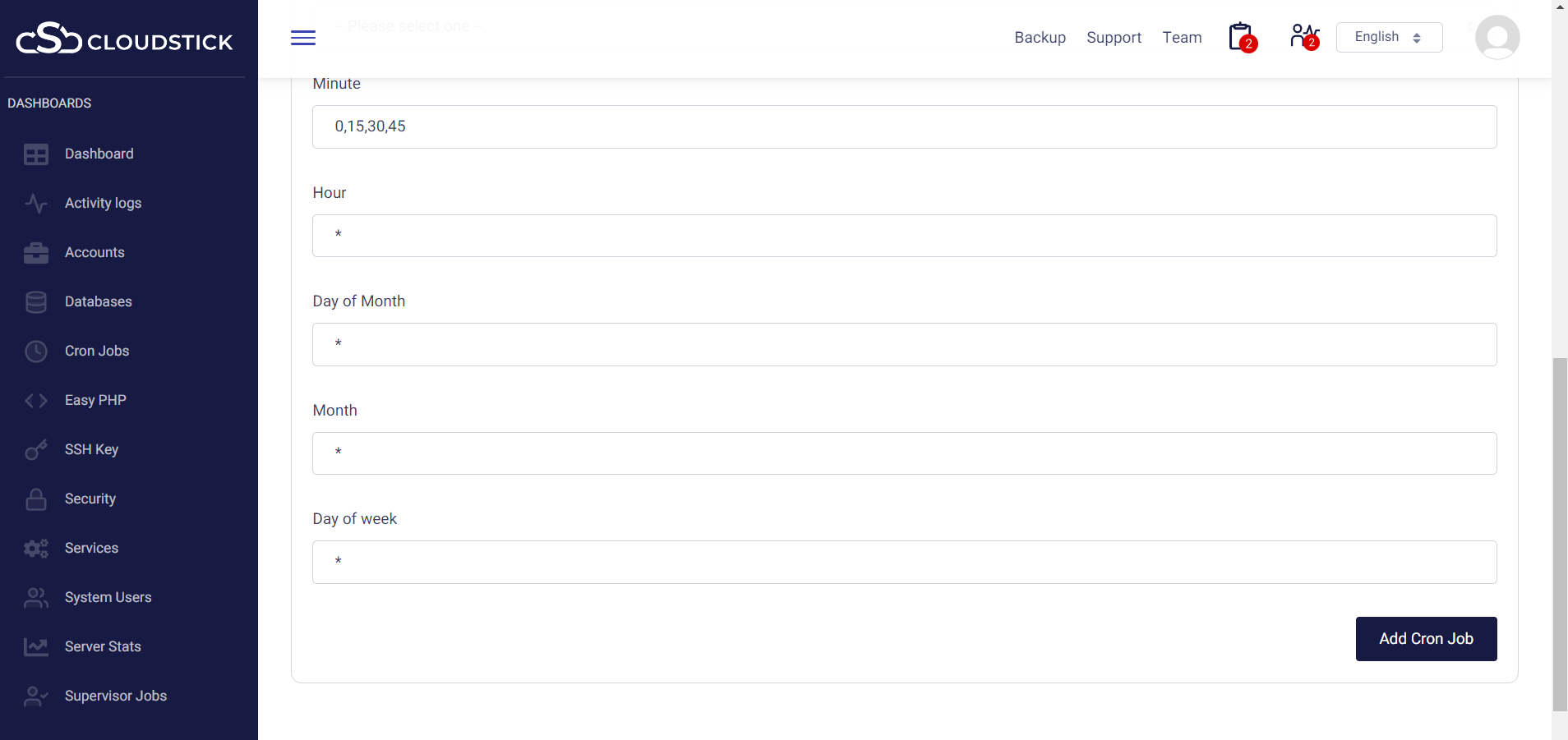Open Backup in the top navigation
Image resolution: width=1568 pixels, height=740 pixels.
coord(1040,38)
